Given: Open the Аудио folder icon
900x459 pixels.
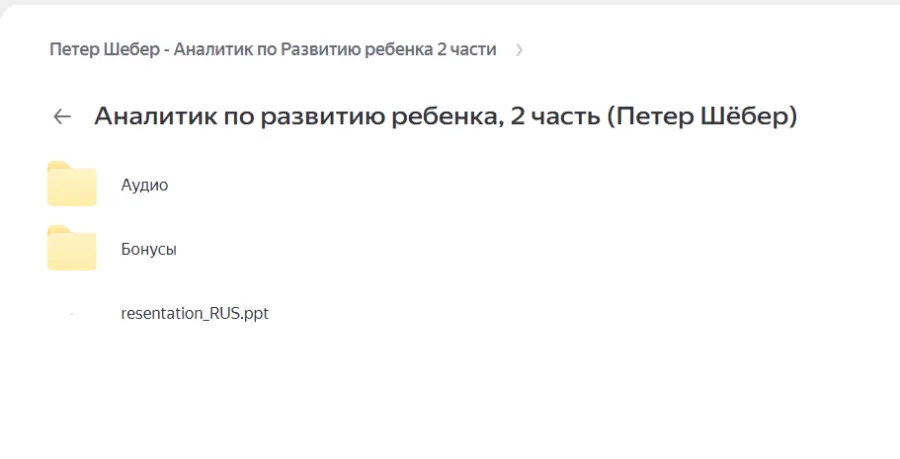Looking at the screenshot, I should tap(72, 184).
